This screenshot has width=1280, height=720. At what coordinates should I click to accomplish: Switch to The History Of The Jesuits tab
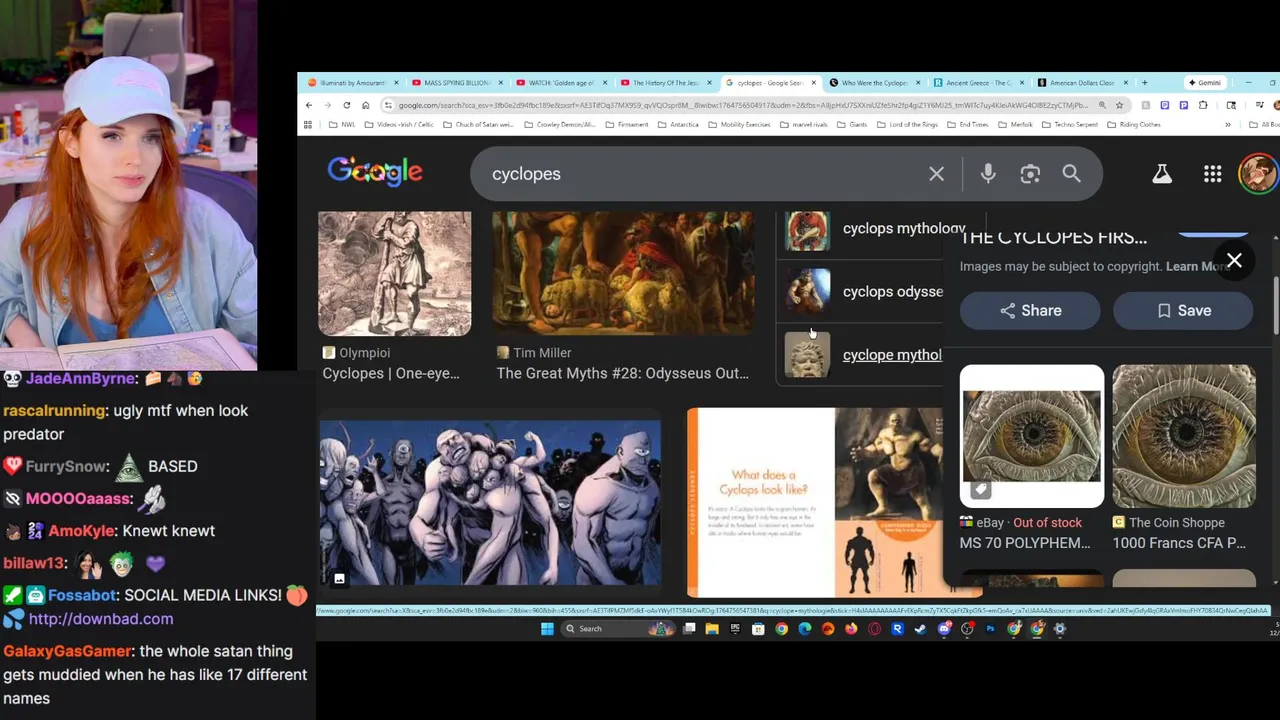point(666,83)
